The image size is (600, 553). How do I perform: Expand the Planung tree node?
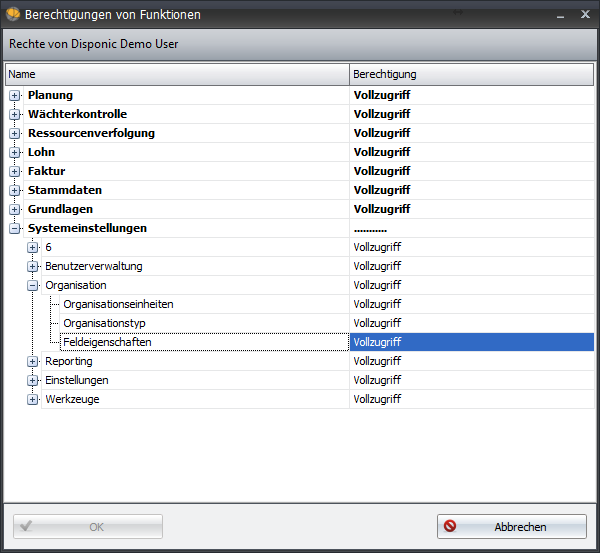(x=15, y=95)
